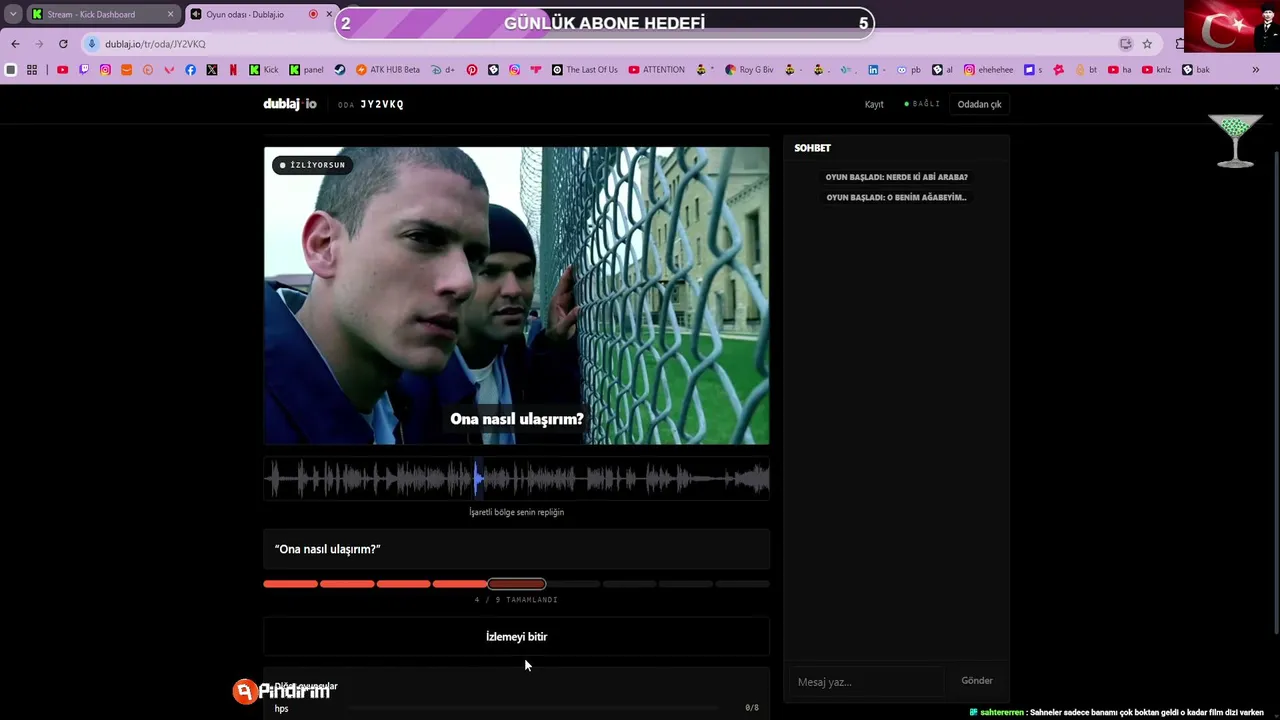Reload the dublaj.io page
Screen dimensions: 1280x720
tap(63, 44)
